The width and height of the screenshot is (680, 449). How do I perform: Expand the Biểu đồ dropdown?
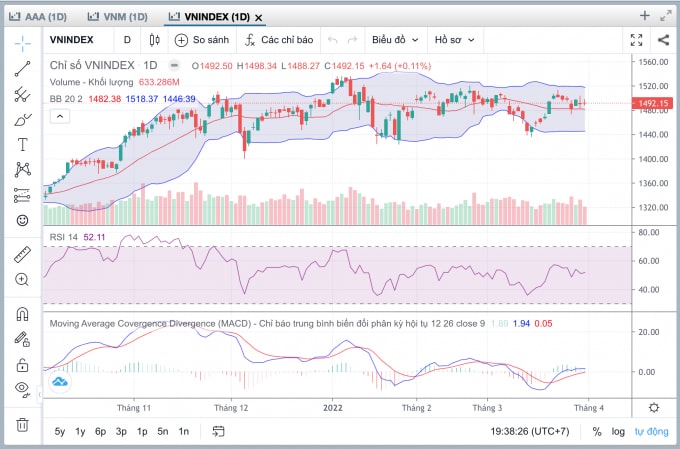point(395,40)
